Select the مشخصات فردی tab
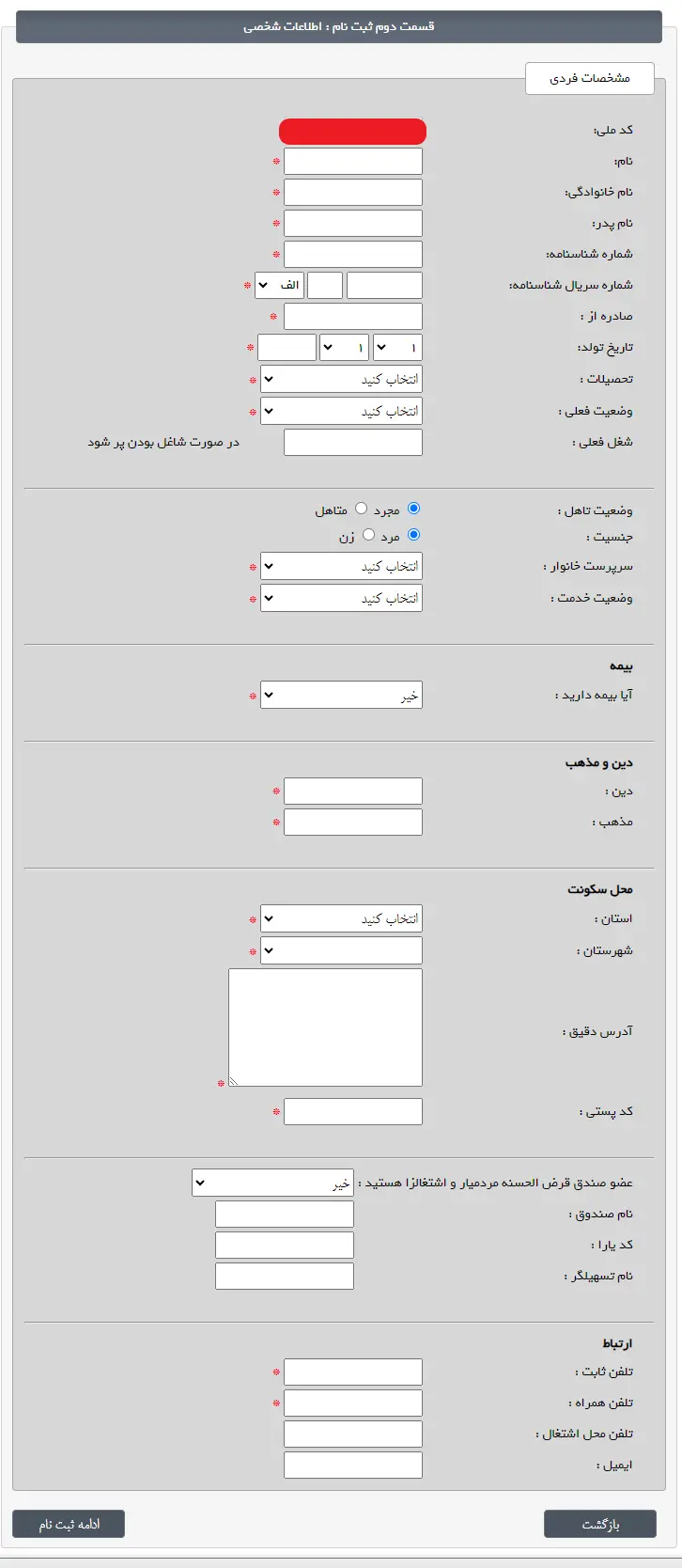The height and width of the screenshot is (1568, 682). pyautogui.click(x=590, y=79)
